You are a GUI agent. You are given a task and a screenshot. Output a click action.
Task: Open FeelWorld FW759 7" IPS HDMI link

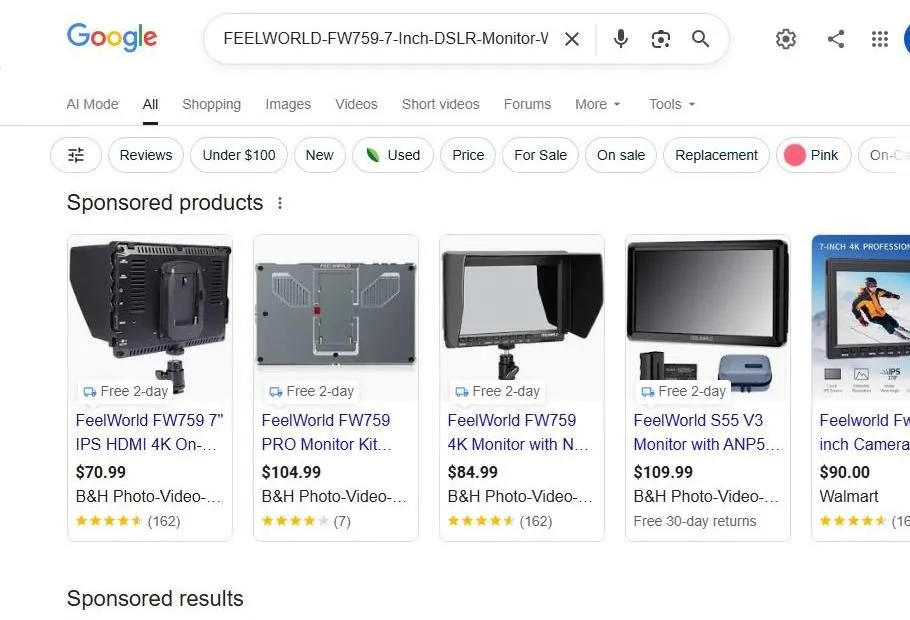tap(149, 432)
